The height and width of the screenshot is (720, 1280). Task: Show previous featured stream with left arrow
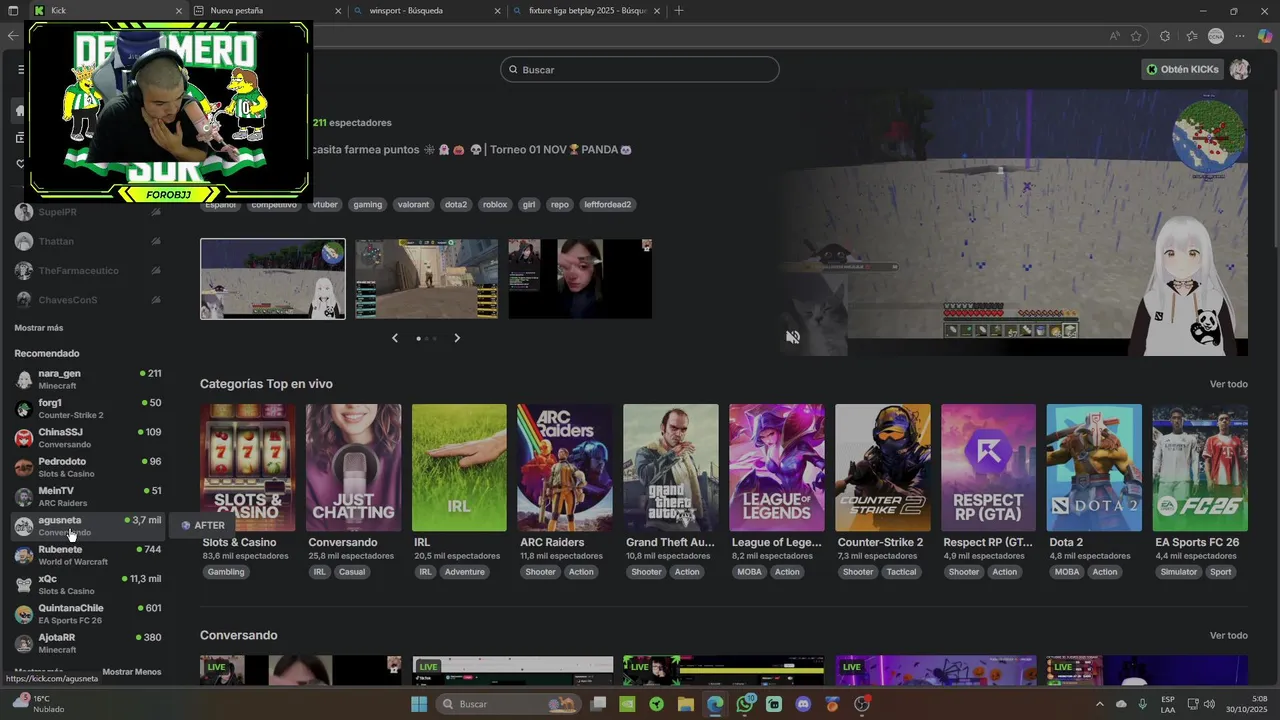[395, 338]
